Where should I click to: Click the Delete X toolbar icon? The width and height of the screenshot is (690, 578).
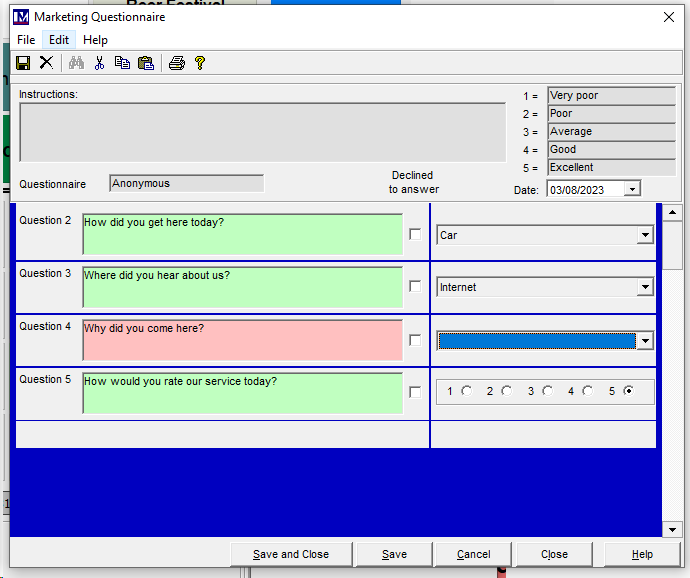[x=46, y=63]
